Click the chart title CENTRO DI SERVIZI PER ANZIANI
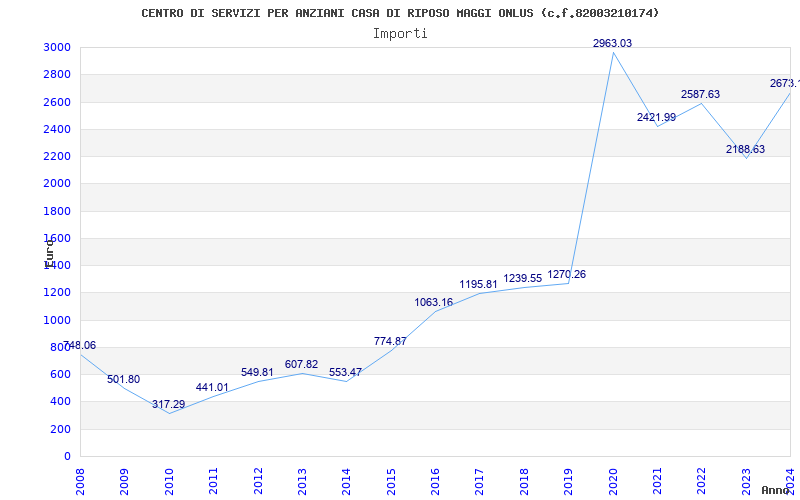This screenshot has height=500, width=800. click(x=400, y=13)
